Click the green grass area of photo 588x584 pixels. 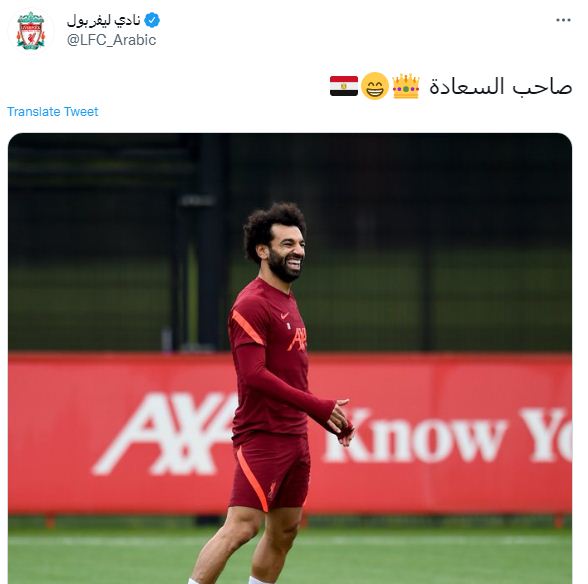coord(412,551)
